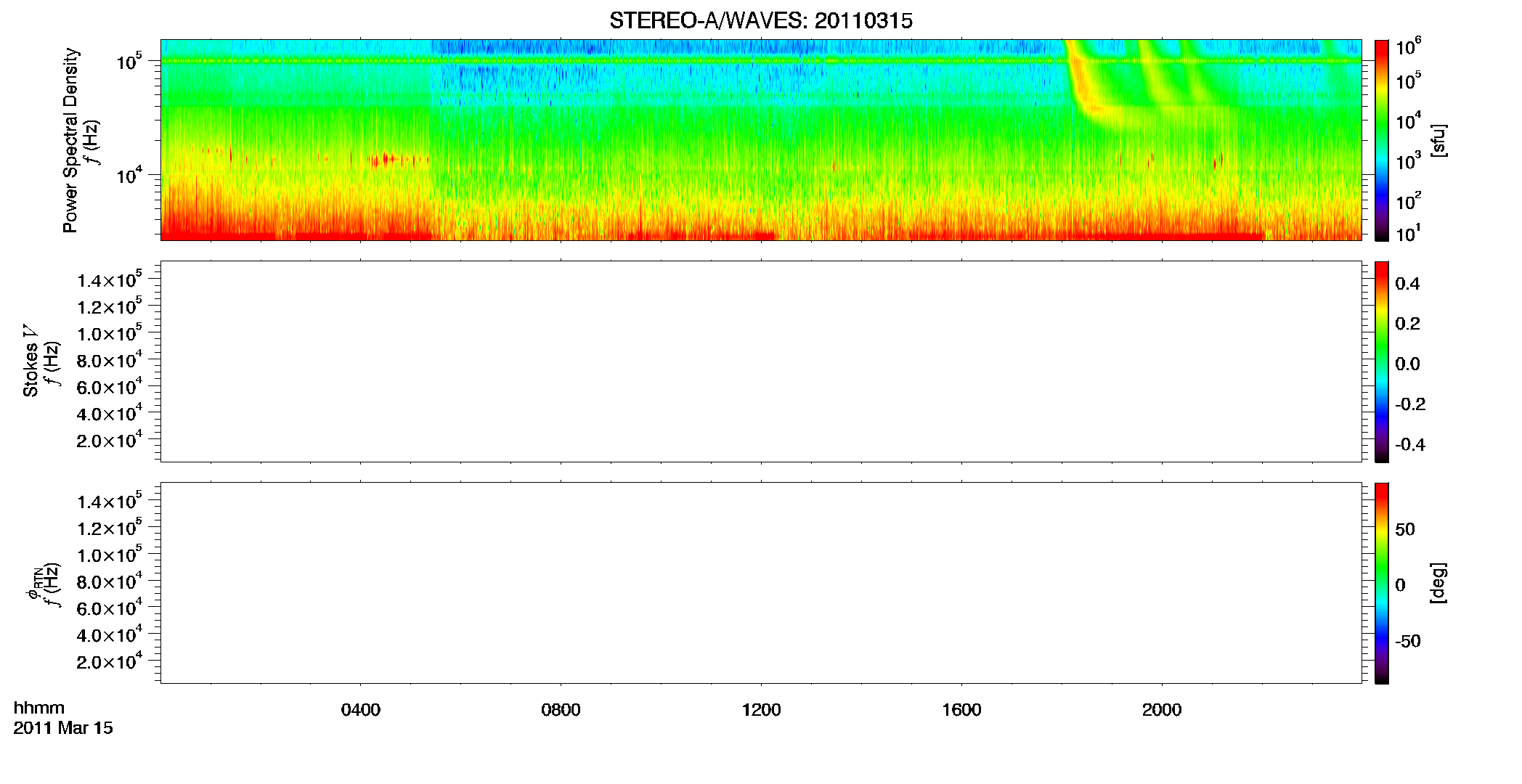The image size is (1522, 784).
Task: Click the Stokes V colorbar
Action: coord(1382,362)
